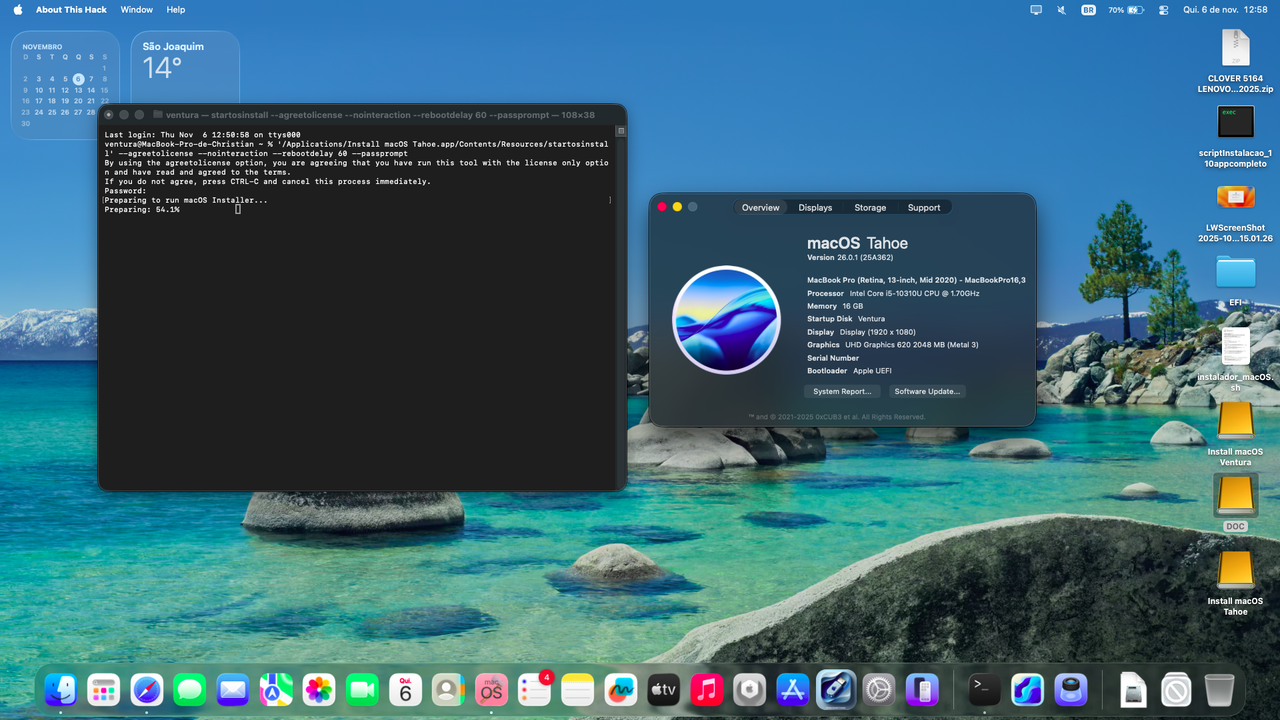Image resolution: width=1280 pixels, height=720 pixels.
Task: Open BR input source menu
Action: (x=1088, y=9)
